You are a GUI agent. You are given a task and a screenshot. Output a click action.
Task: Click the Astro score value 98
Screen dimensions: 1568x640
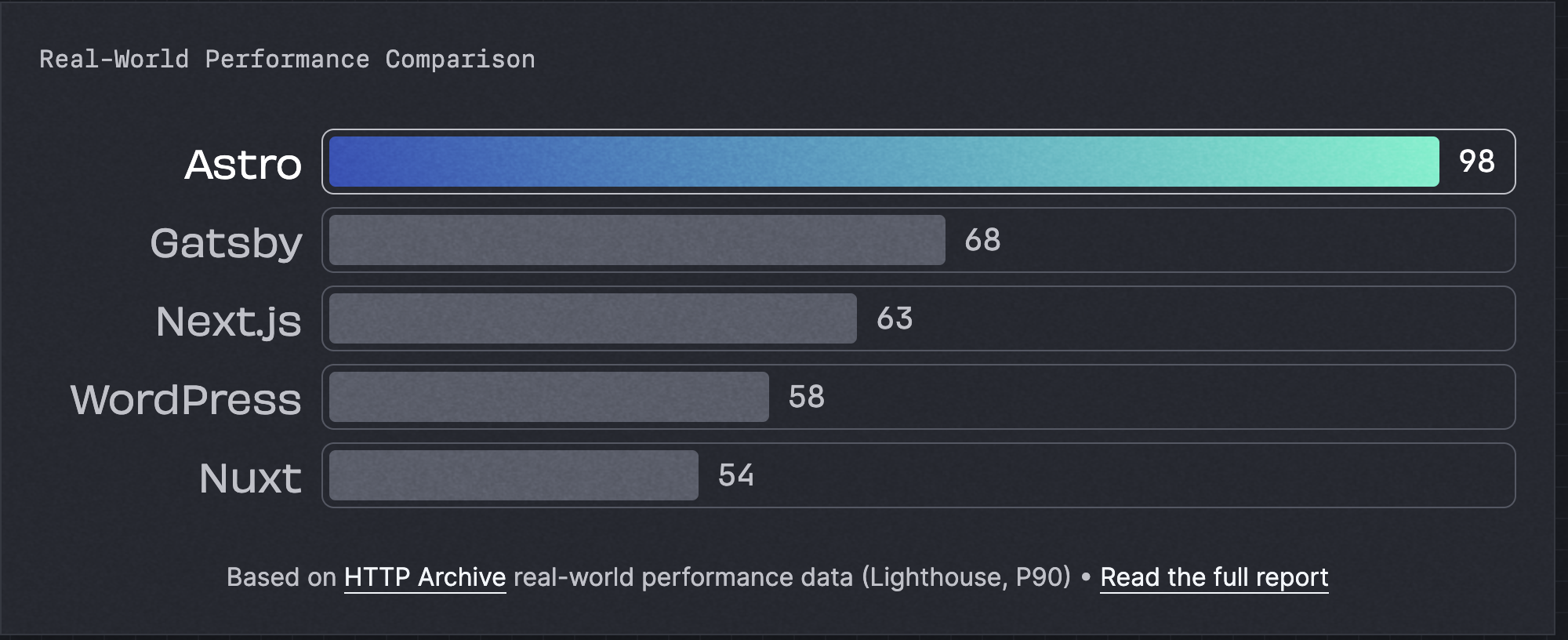coord(1476,162)
